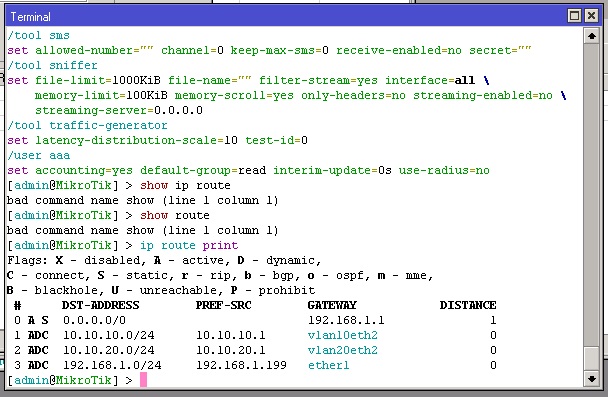
Task: Click the command prompt cursor
Action: pyautogui.click(x=143, y=380)
